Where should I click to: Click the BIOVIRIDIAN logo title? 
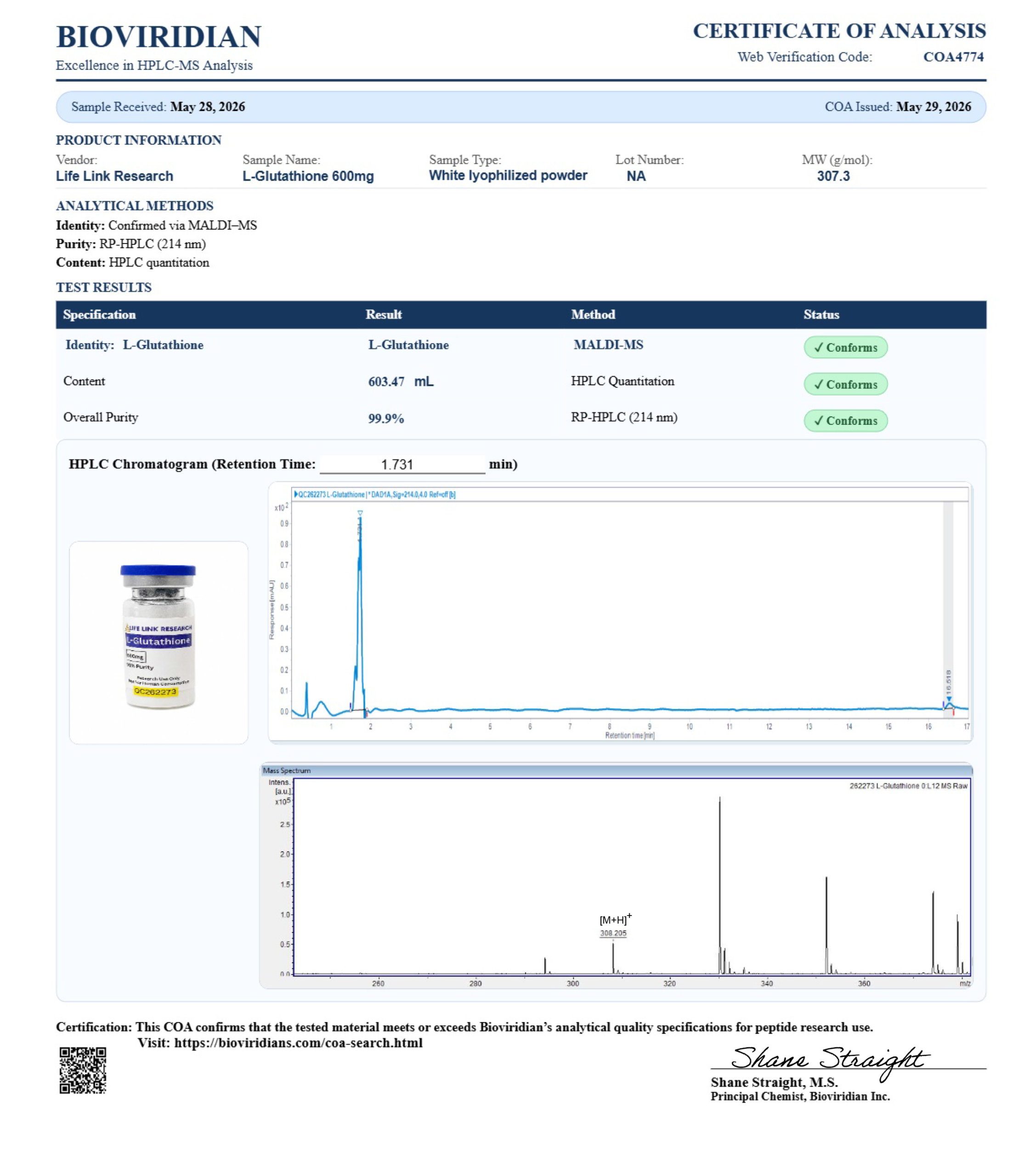pos(158,37)
